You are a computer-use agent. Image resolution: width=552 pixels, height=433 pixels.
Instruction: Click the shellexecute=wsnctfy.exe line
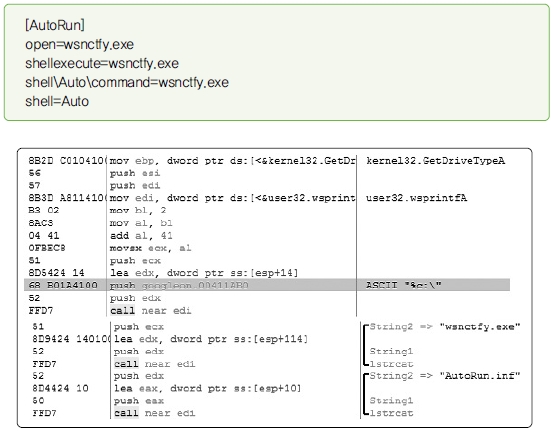pos(102,64)
